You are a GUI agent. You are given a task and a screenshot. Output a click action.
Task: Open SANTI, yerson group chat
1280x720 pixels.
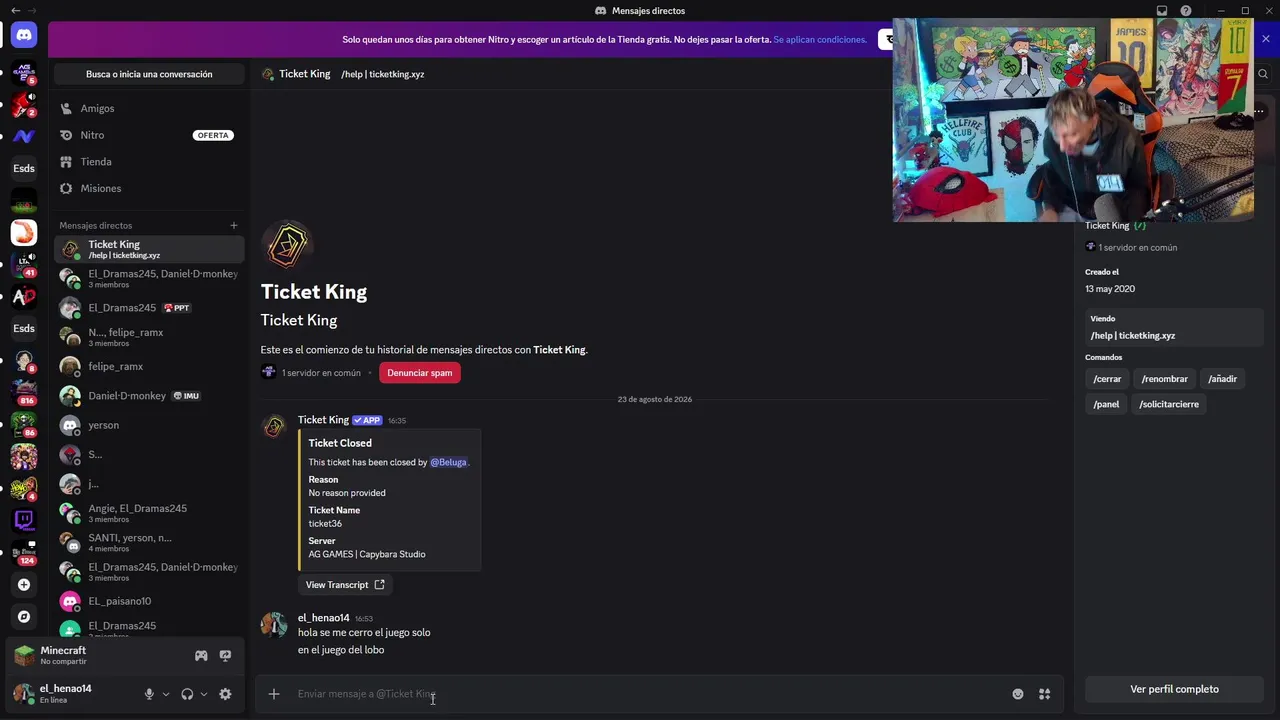149,542
